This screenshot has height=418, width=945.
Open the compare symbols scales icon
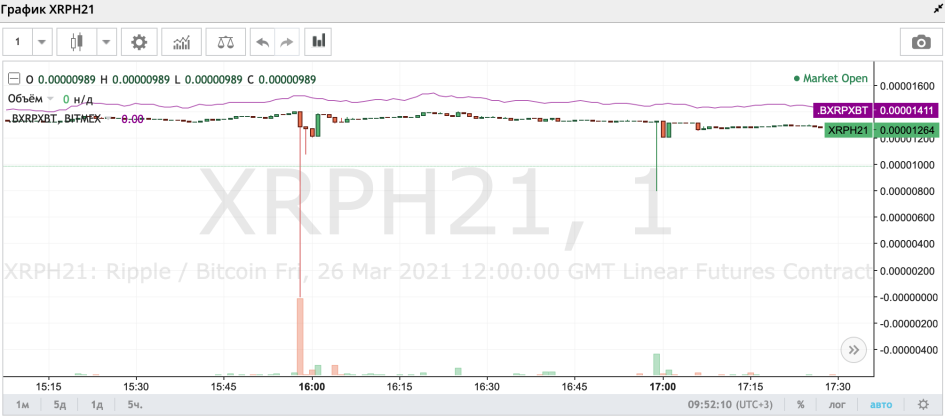(225, 42)
